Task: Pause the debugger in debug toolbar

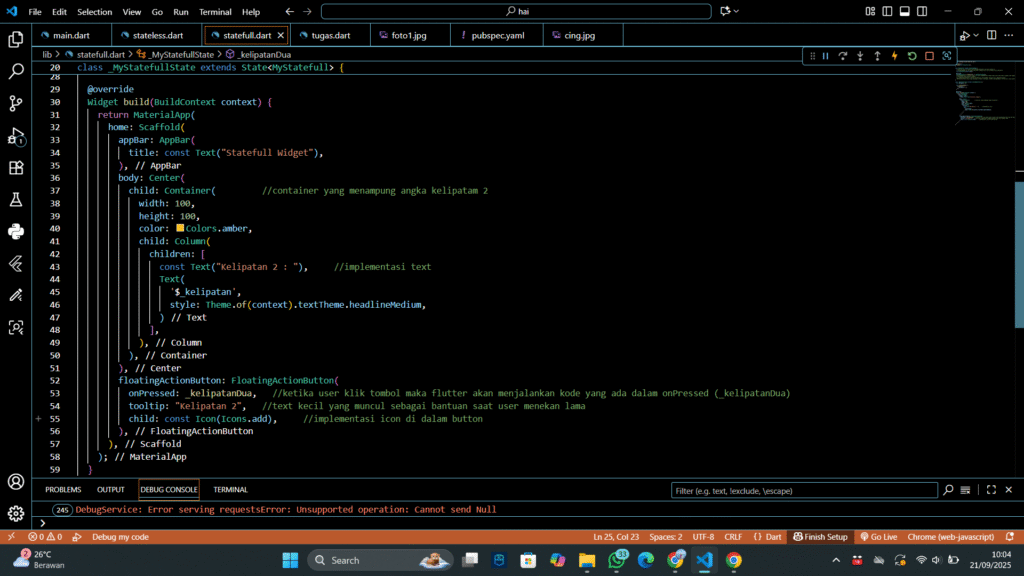Action: pyautogui.click(x=825, y=56)
